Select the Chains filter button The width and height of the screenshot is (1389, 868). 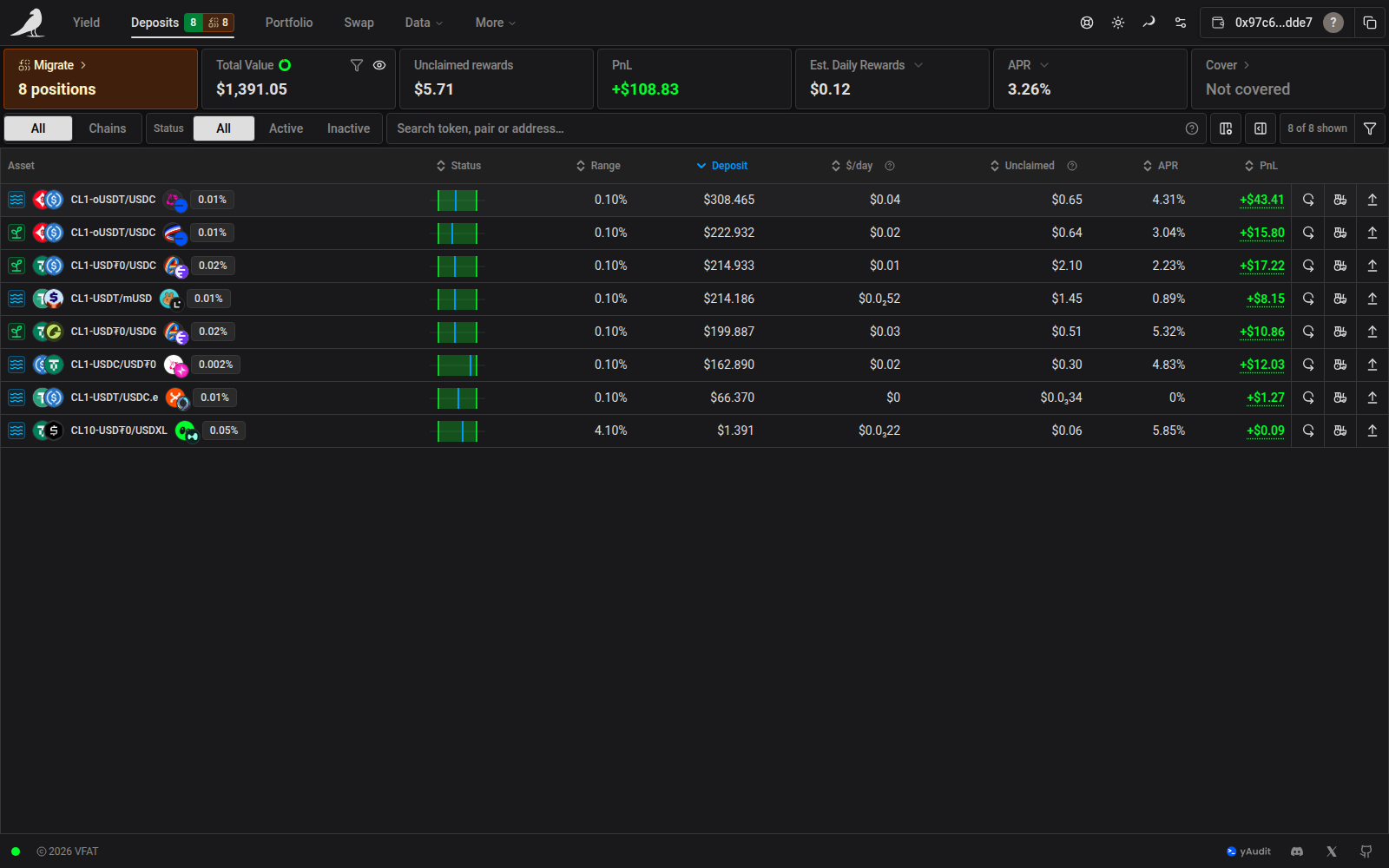tap(108, 128)
